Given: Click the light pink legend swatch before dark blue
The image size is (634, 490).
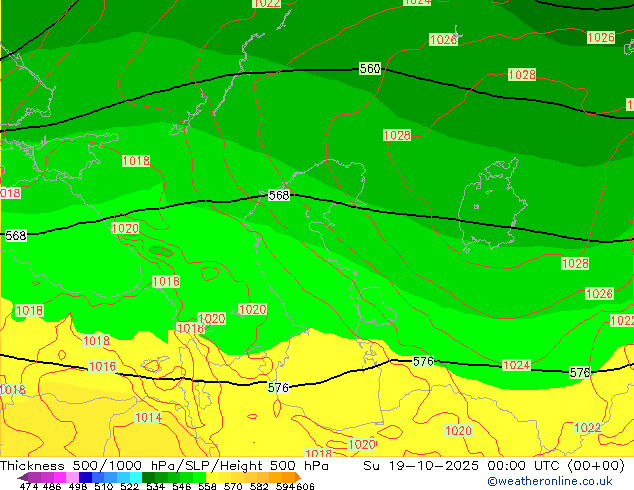Looking at the screenshot, I should [72, 477].
